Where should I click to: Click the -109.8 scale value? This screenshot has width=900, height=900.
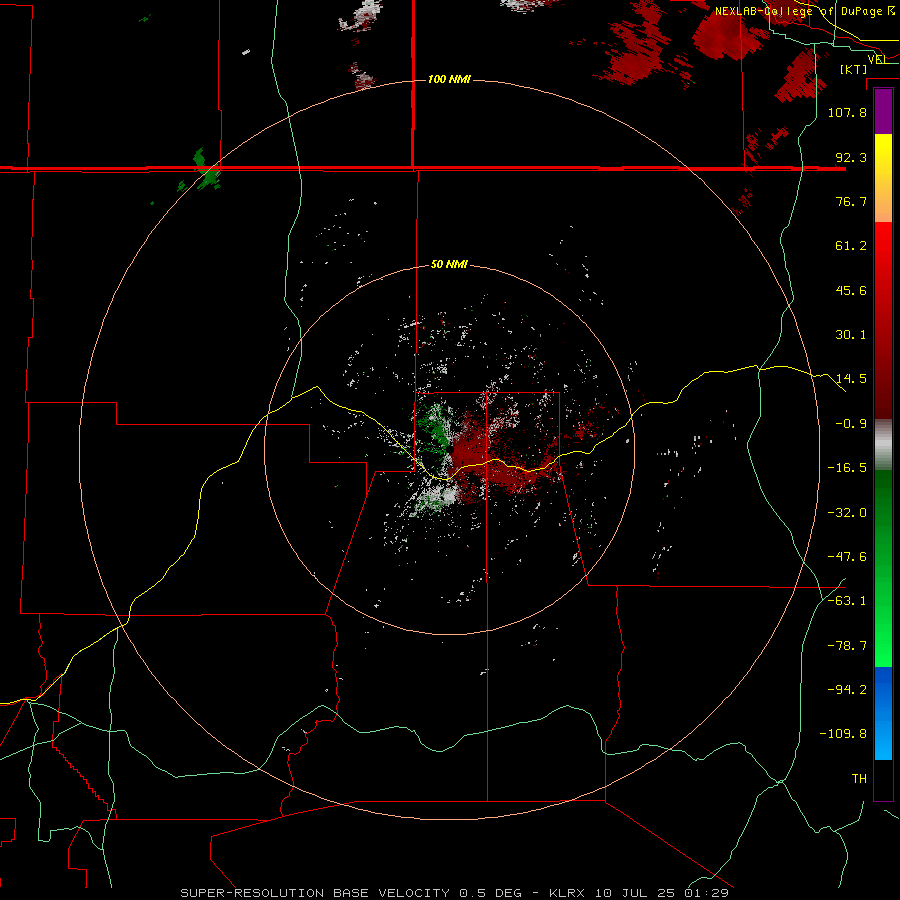coord(844,734)
